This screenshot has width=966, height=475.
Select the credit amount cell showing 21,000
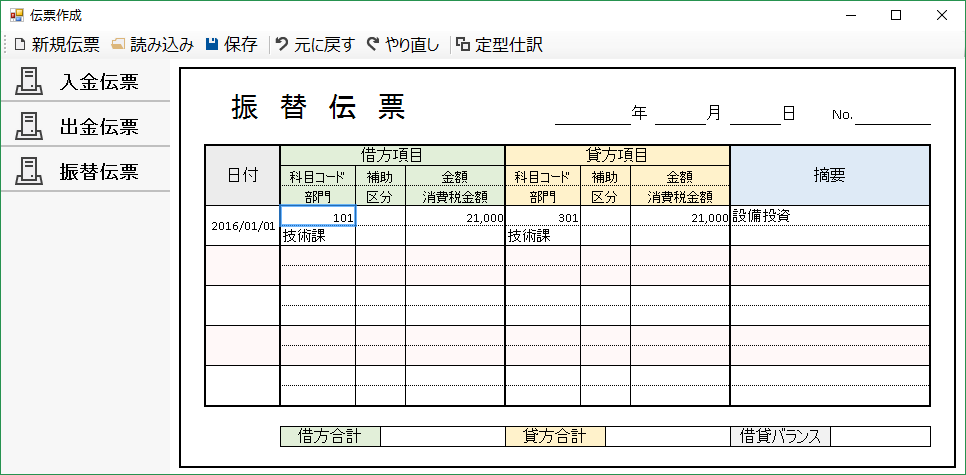point(680,216)
